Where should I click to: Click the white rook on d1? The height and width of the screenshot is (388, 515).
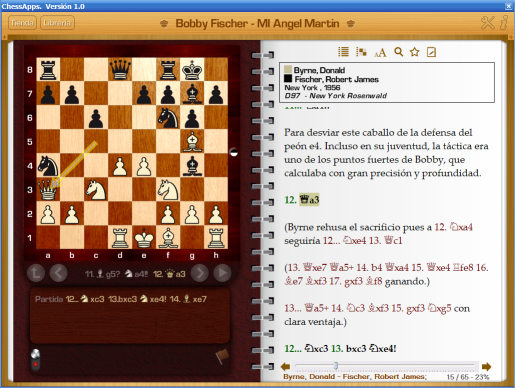coord(120,238)
